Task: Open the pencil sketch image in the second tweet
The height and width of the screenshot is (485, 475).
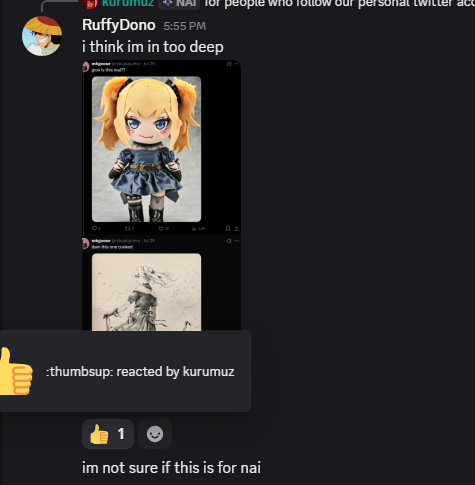Action: click(x=146, y=292)
